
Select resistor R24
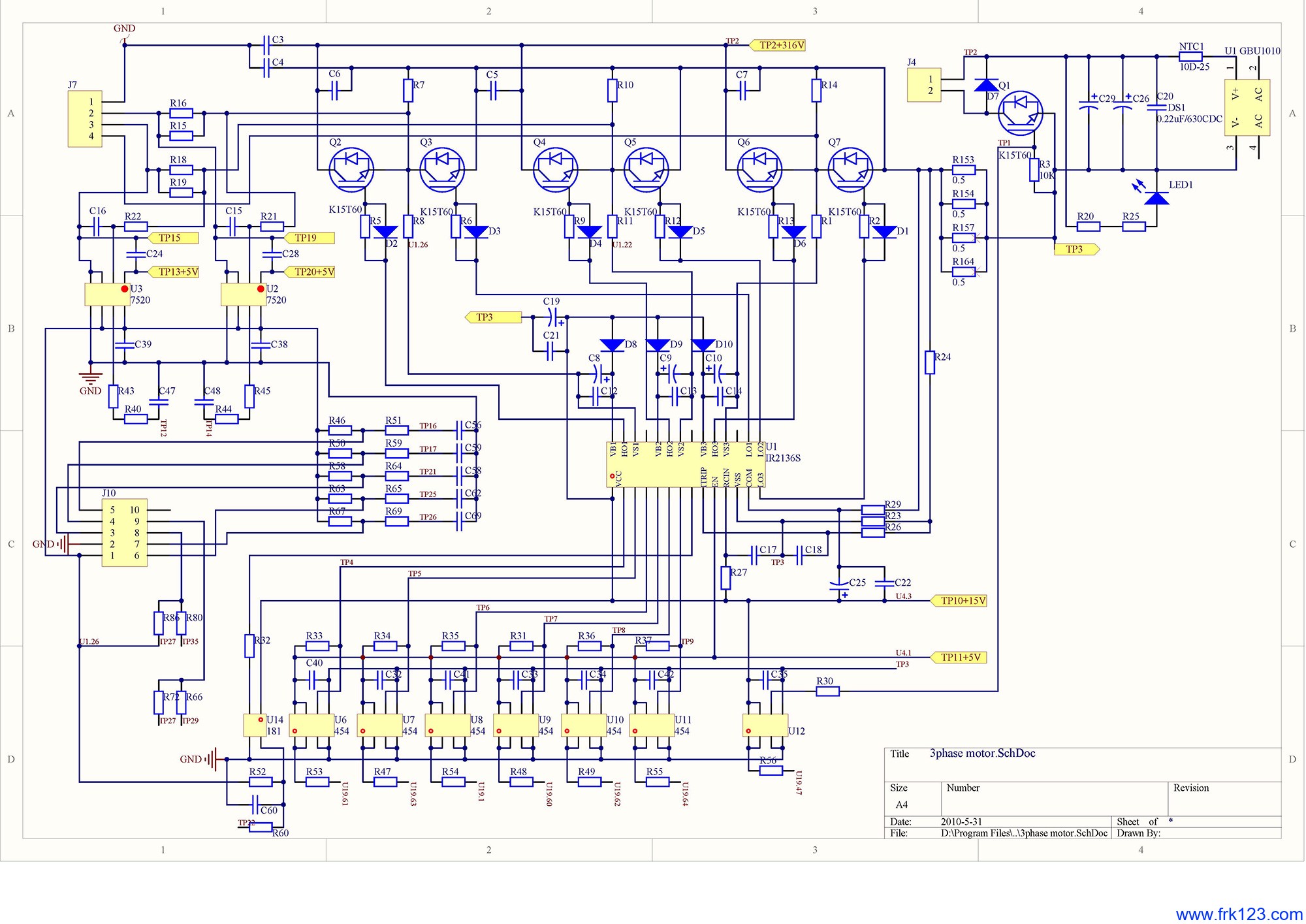click(929, 362)
